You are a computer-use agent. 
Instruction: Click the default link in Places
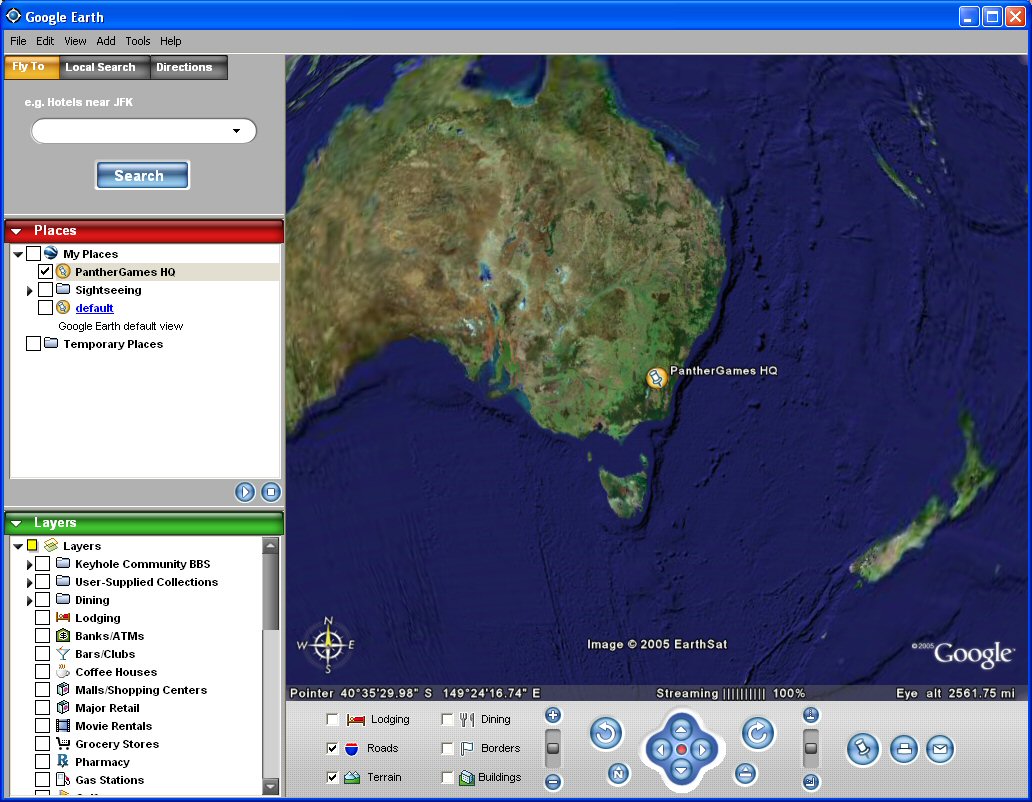94,308
